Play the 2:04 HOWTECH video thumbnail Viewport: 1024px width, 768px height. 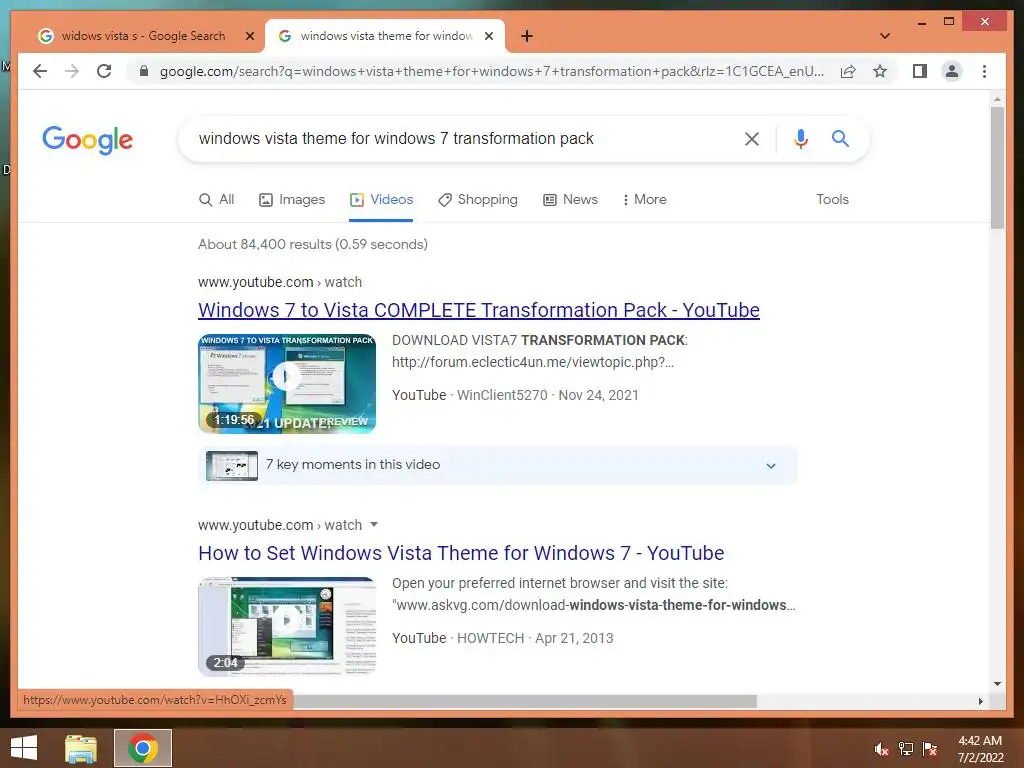coord(287,626)
